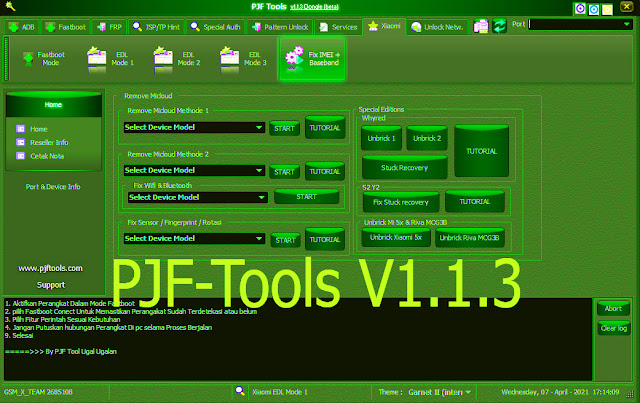Select the Xiaomi tab
The height and width of the screenshot is (403, 640).
point(384,27)
